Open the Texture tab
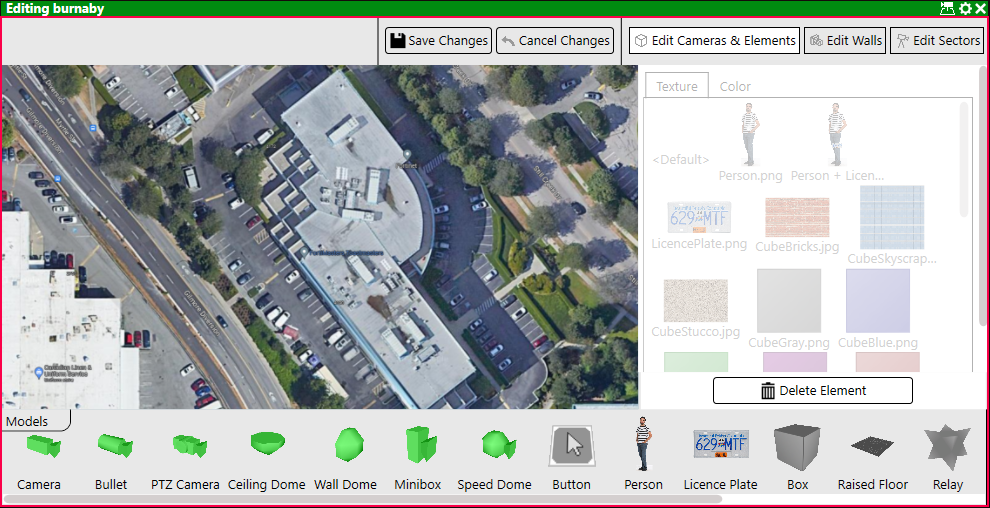The width and height of the screenshot is (990, 508). pyautogui.click(x=677, y=86)
